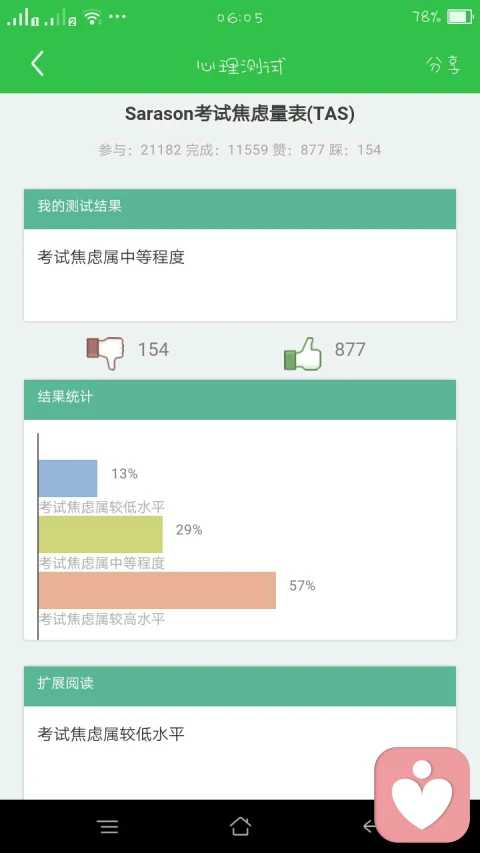The width and height of the screenshot is (480, 853).
Task: Open the pink heart floating app icon
Action: coord(422,795)
